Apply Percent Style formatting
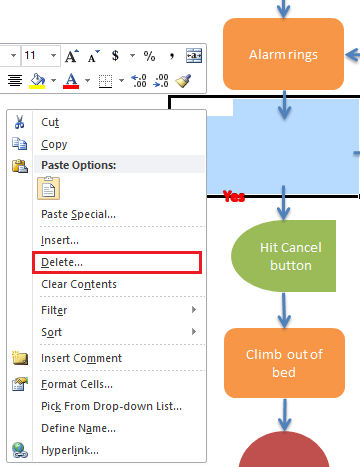This screenshot has height=467, width=360. point(149,56)
